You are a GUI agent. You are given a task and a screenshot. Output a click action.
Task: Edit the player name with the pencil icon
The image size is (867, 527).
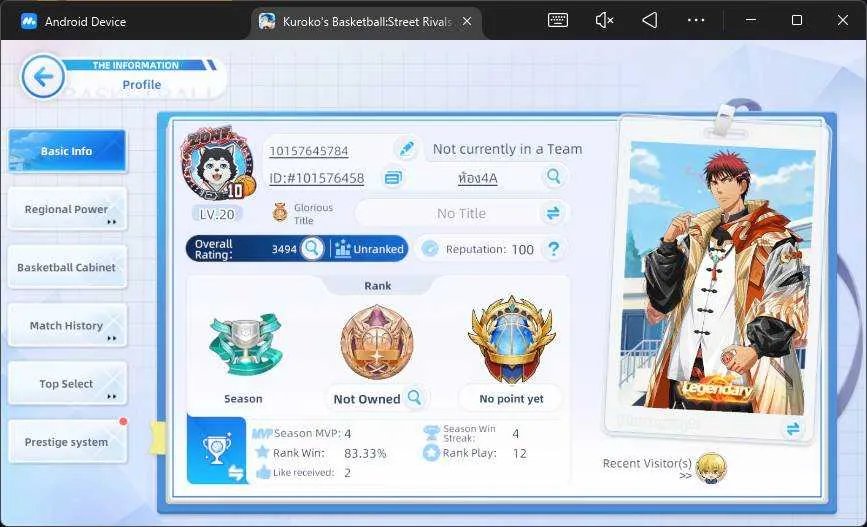tap(406, 149)
